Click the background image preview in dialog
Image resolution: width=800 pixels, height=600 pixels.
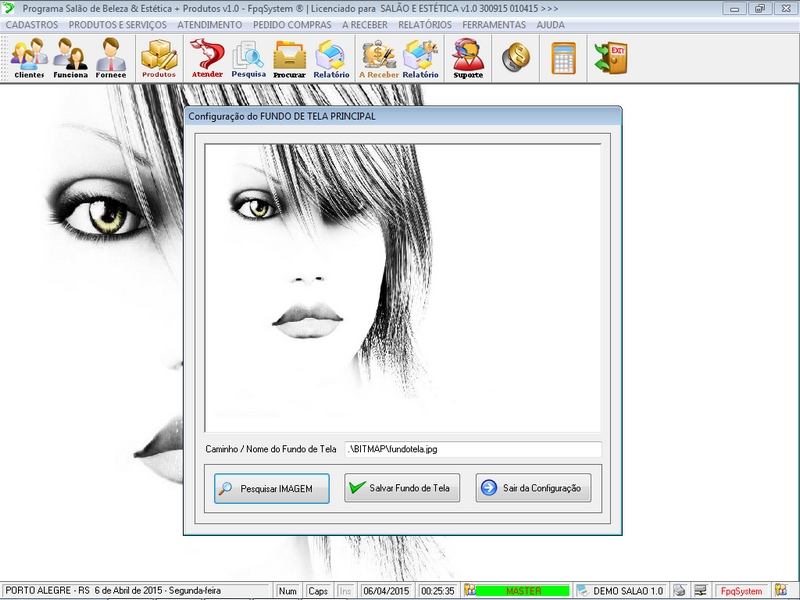[x=403, y=288]
